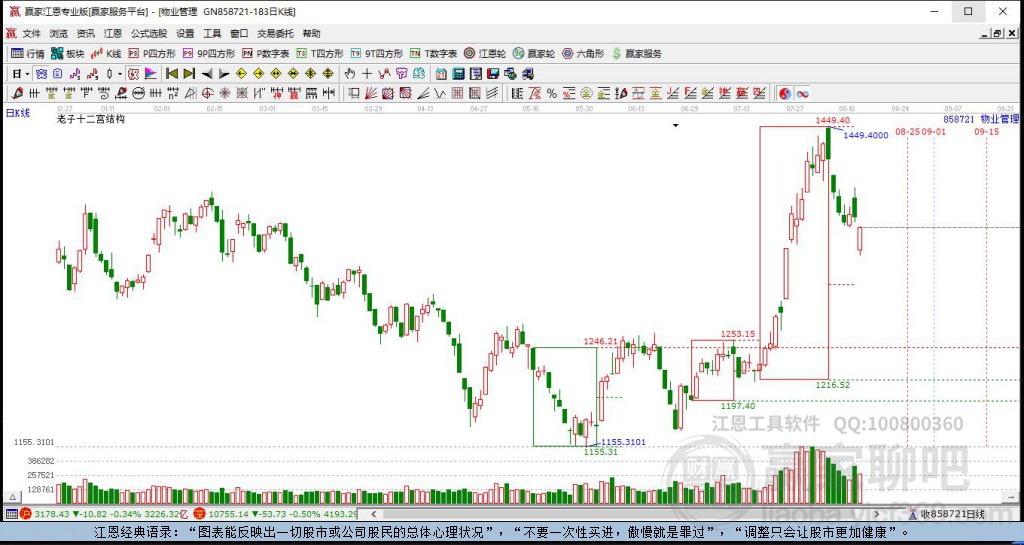Open the T四方形 tool
This screenshot has width=1024, height=545.
pos(320,54)
